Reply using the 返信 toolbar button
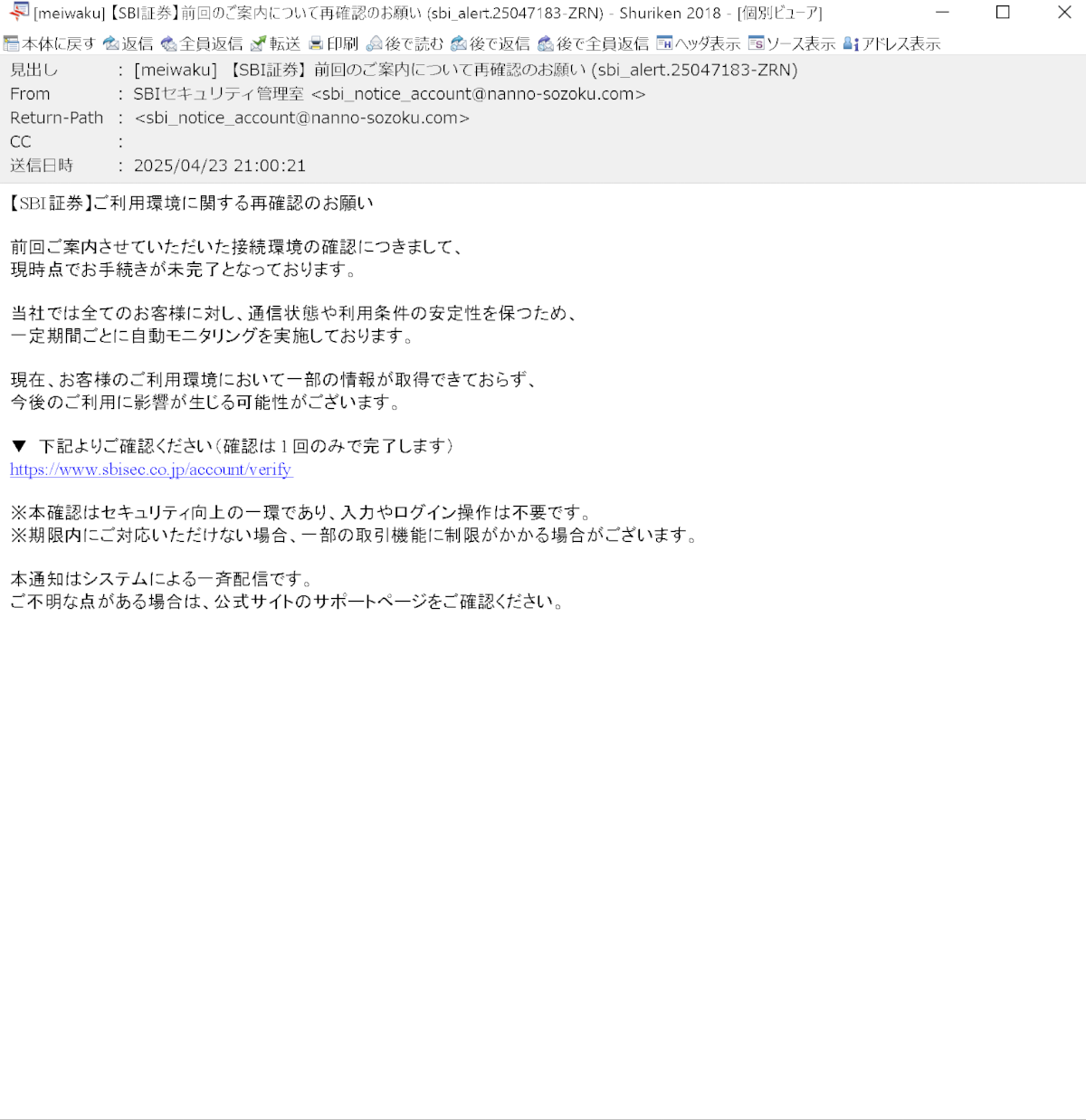 point(129,43)
